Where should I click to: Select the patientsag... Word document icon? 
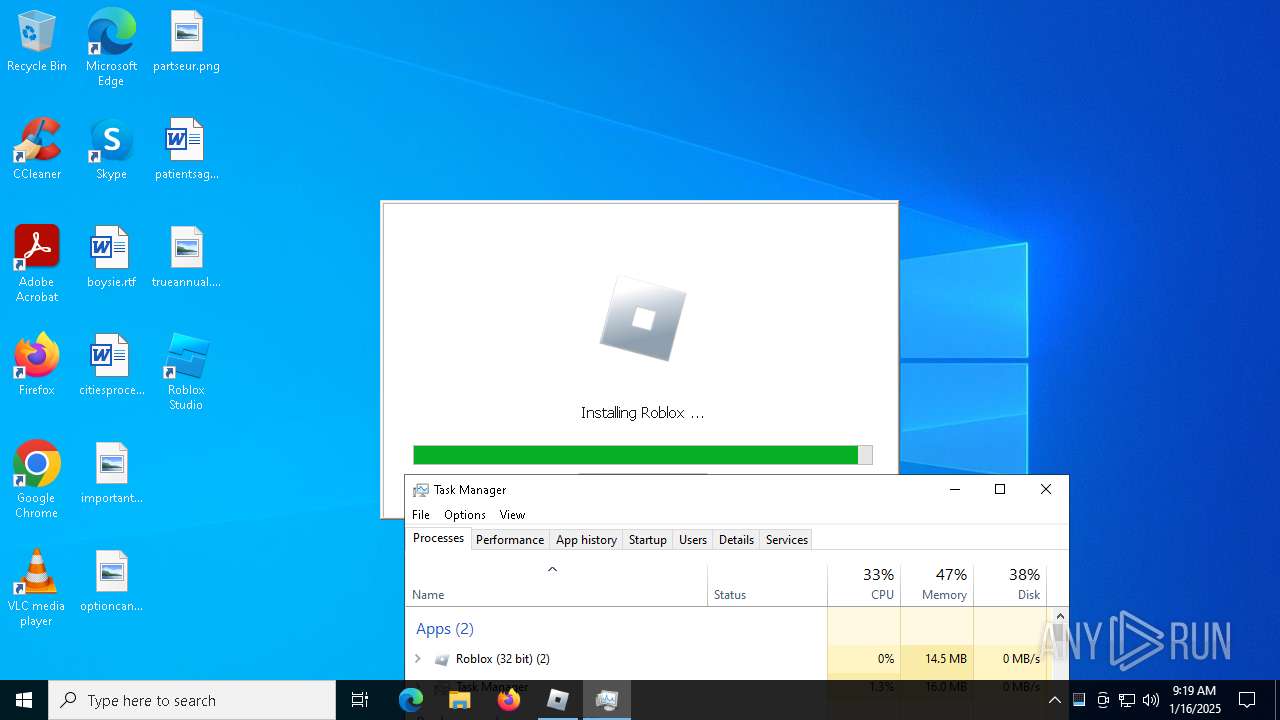186,150
